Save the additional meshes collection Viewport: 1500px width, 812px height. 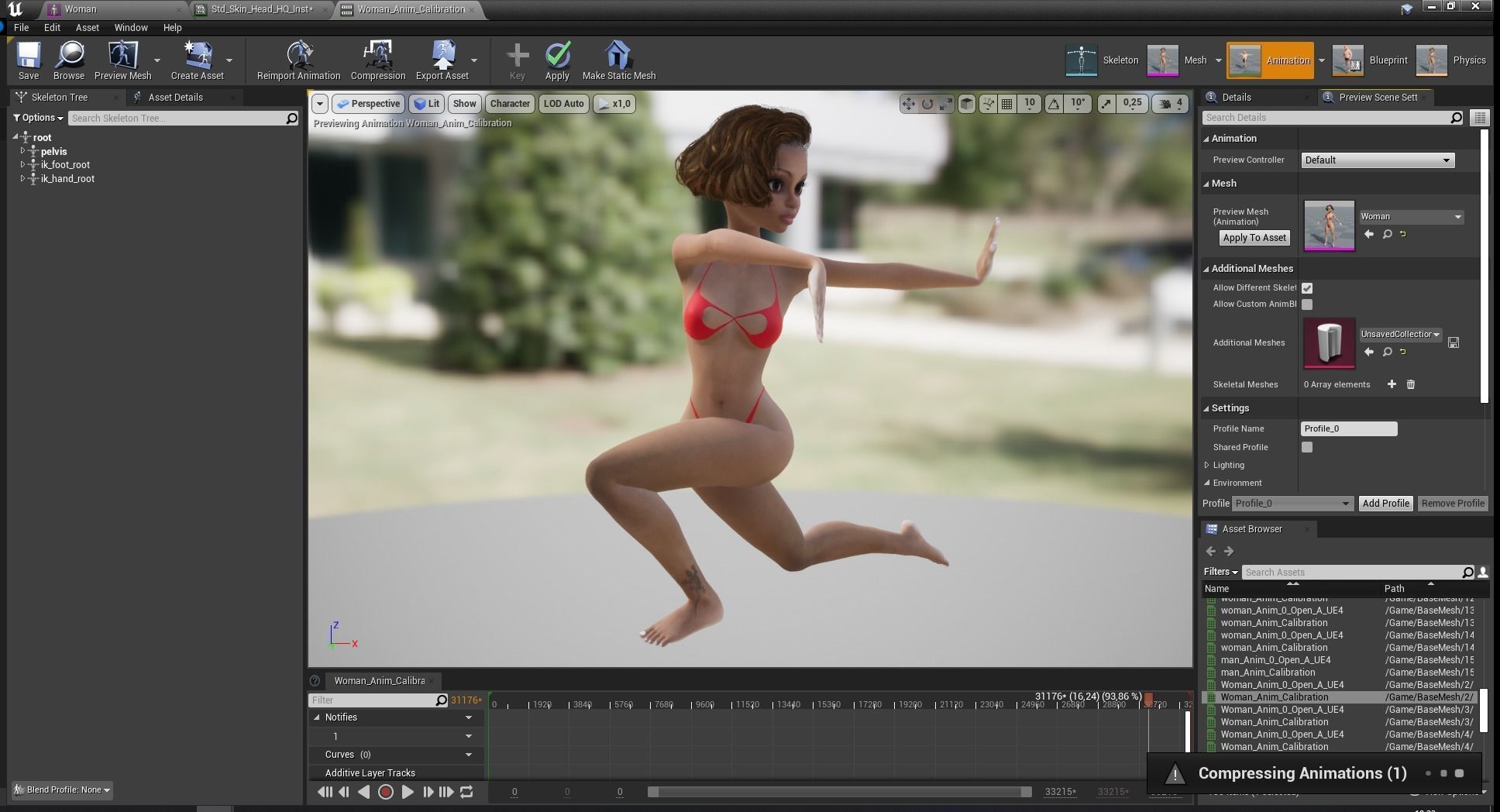[x=1454, y=342]
